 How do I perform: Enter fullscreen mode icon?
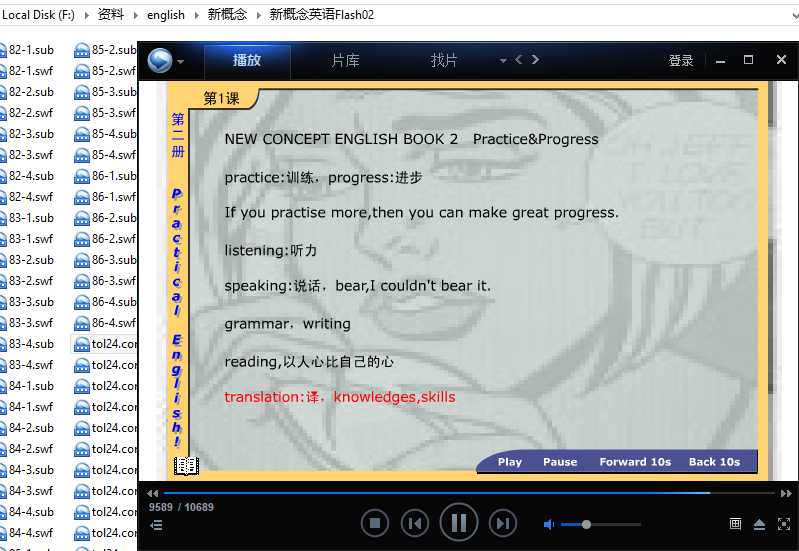[x=784, y=524]
